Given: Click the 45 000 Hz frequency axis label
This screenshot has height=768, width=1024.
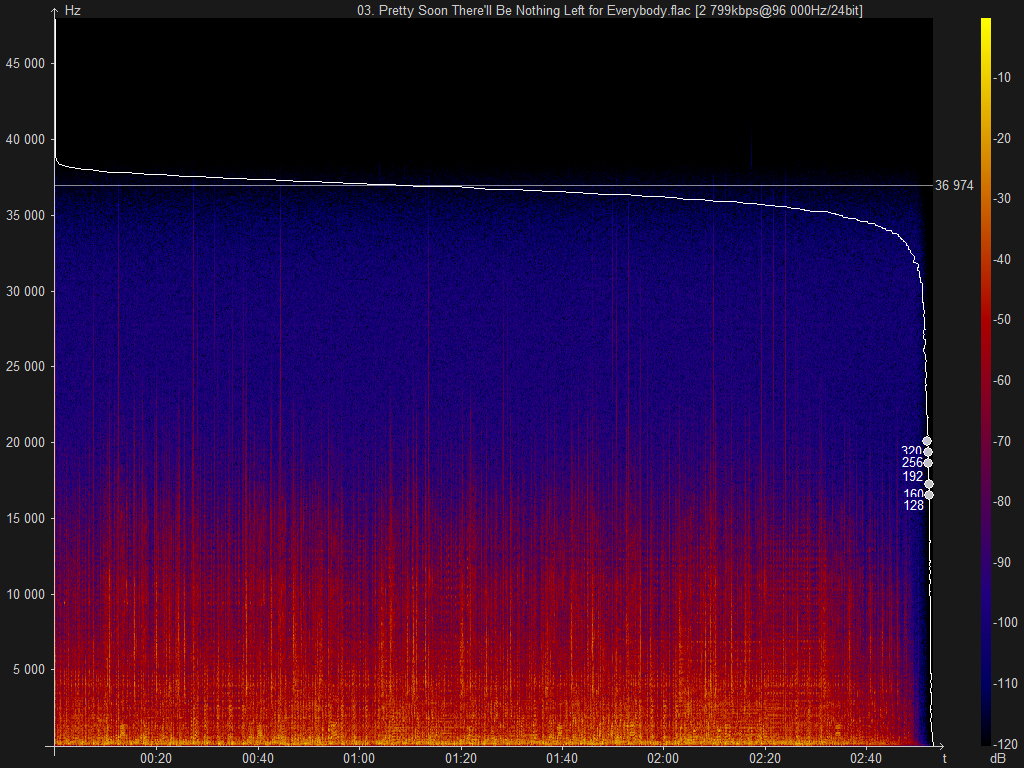Looking at the screenshot, I should pyautogui.click(x=26, y=61).
